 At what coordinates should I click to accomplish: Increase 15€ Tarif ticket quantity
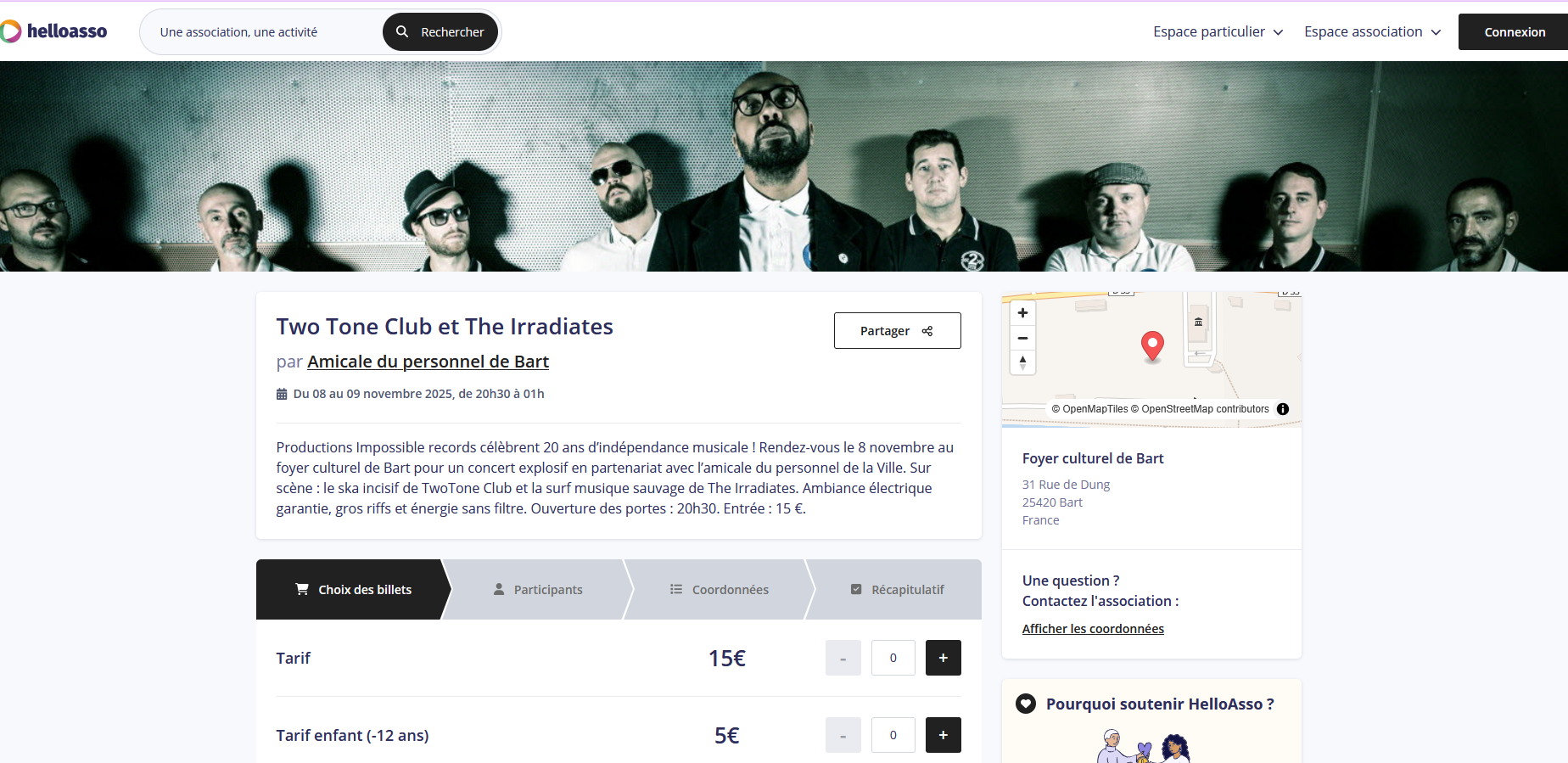click(x=943, y=658)
